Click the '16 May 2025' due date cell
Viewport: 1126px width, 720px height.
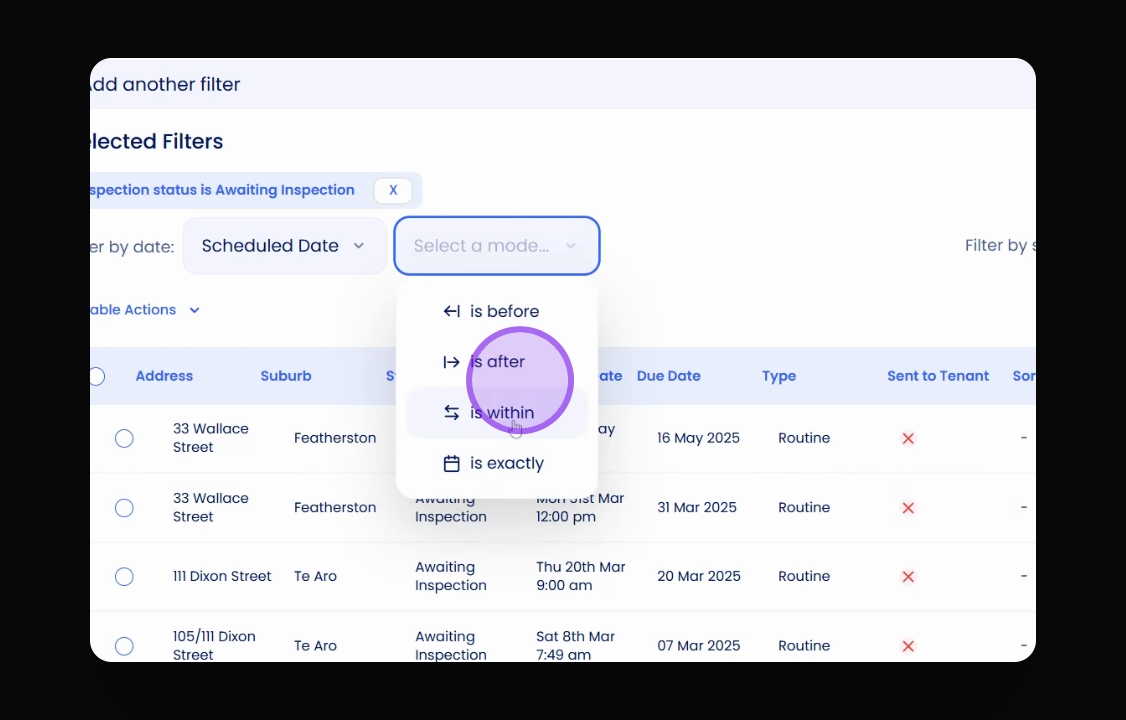(x=698, y=438)
